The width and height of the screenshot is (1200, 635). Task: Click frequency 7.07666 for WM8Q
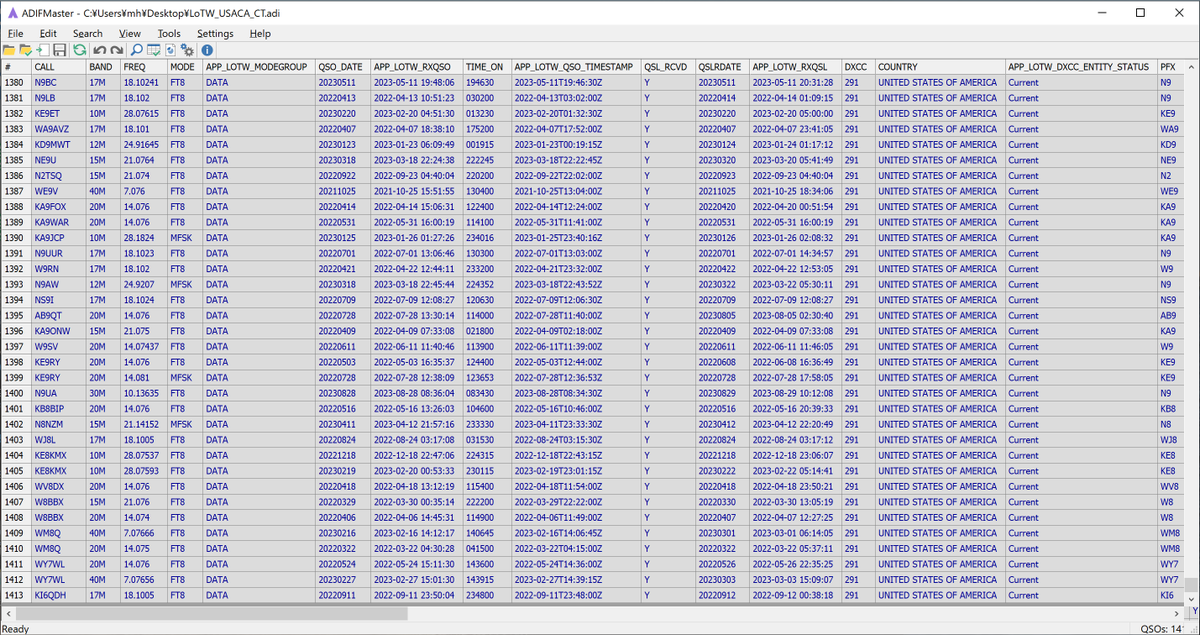pos(143,534)
